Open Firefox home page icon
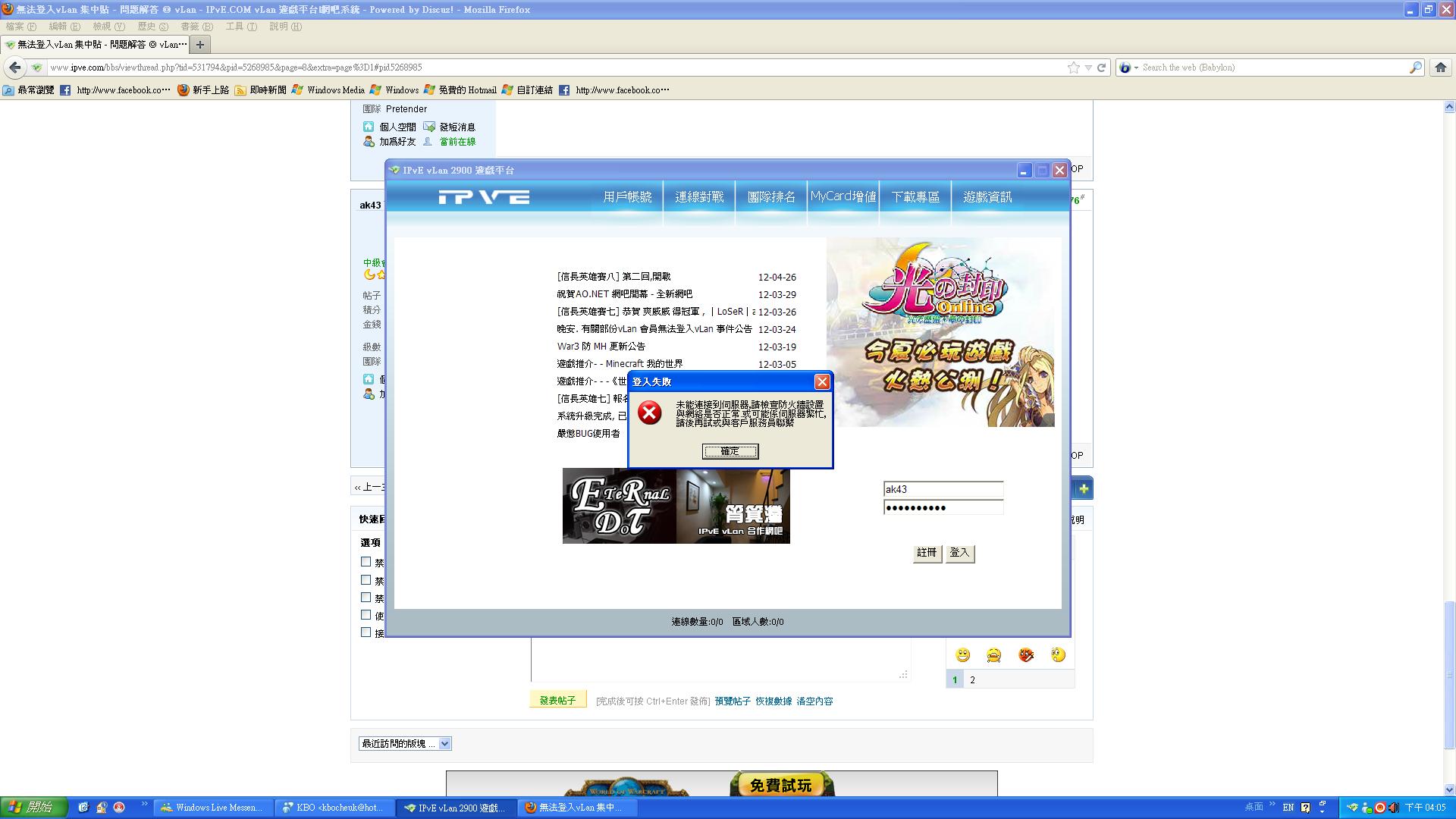 coord(1441,67)
